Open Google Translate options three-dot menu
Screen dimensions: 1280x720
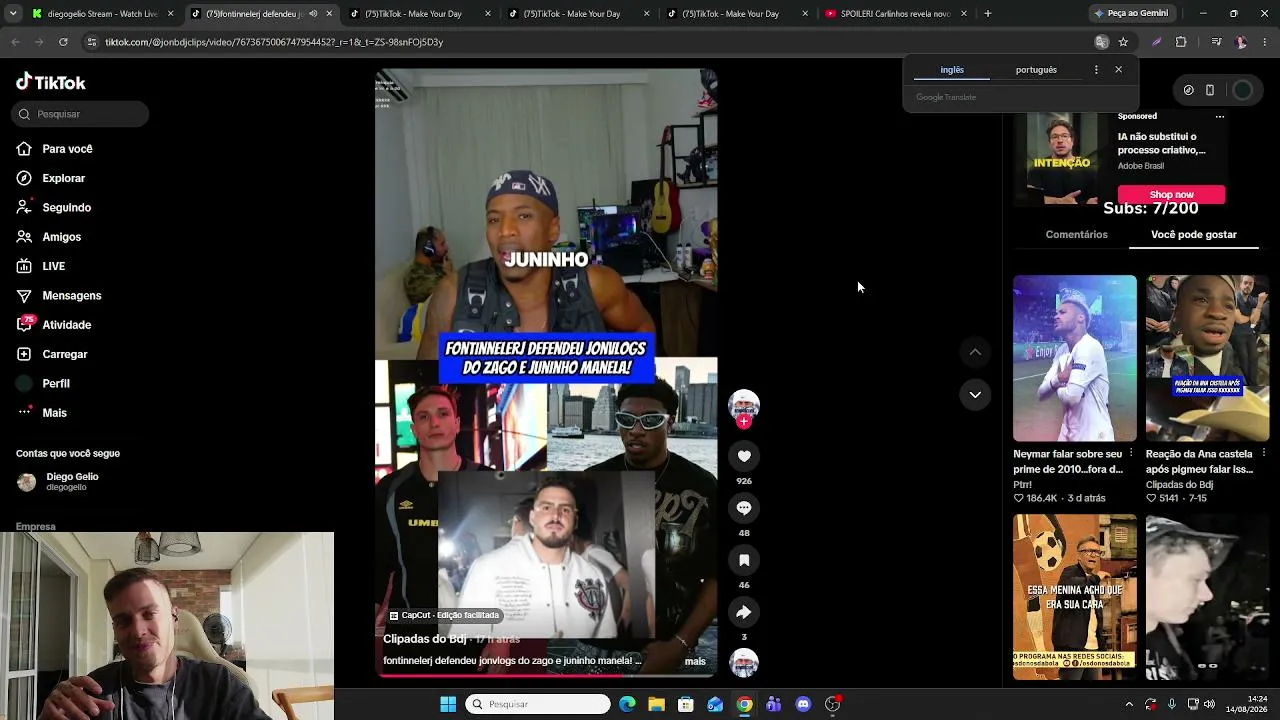pyautogui.click(x=1096, y=70)
